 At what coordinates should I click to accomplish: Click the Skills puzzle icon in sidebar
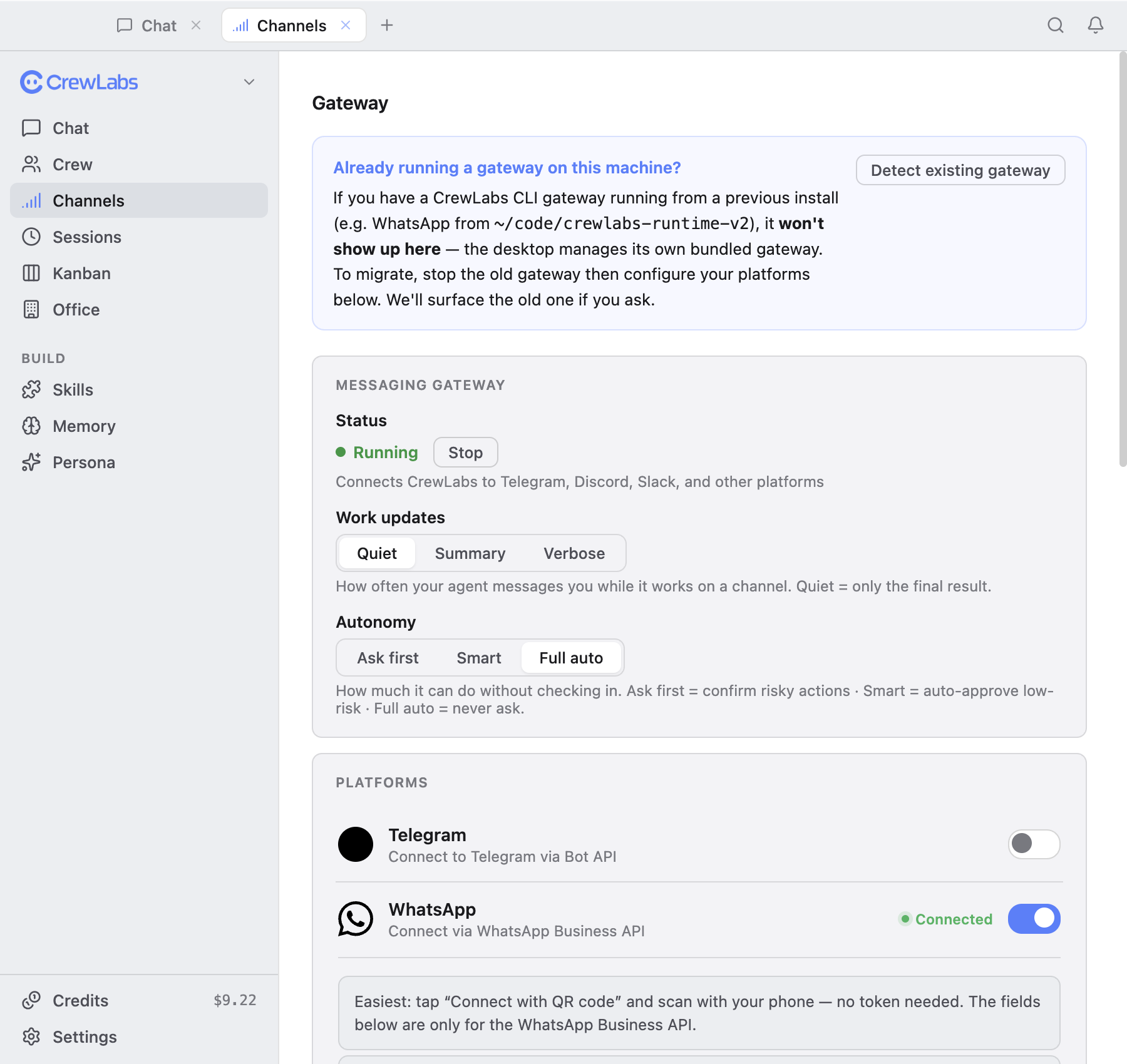pos(31,390)
